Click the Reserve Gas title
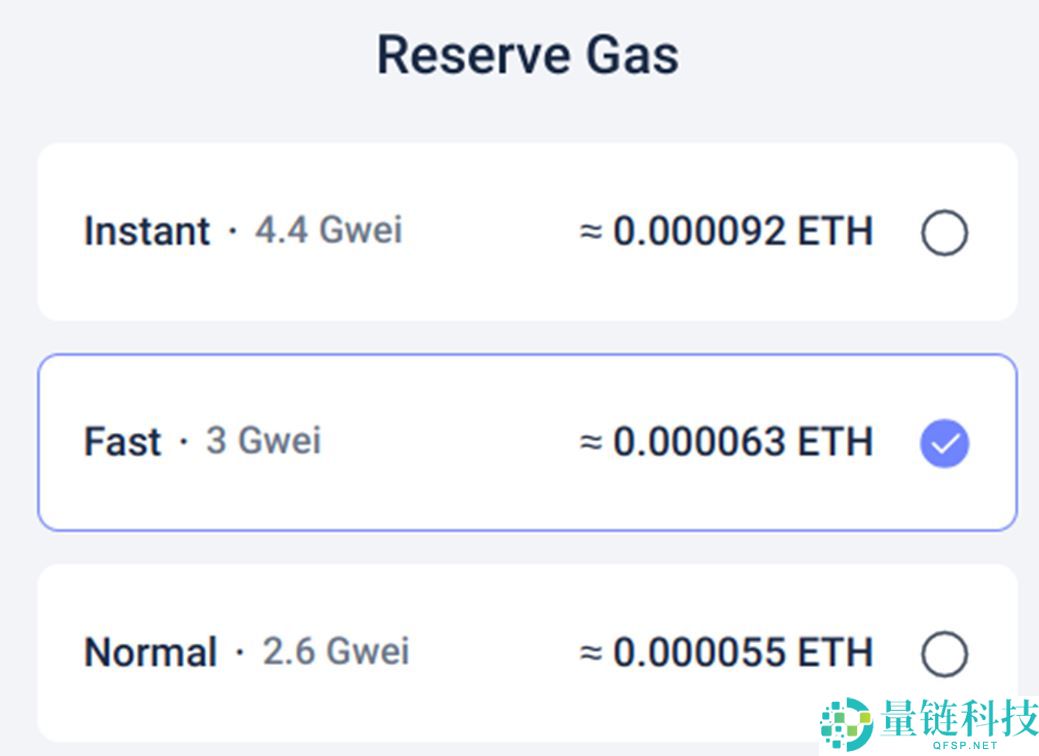Screen dimensions: 1039x756 coord(528,54)
